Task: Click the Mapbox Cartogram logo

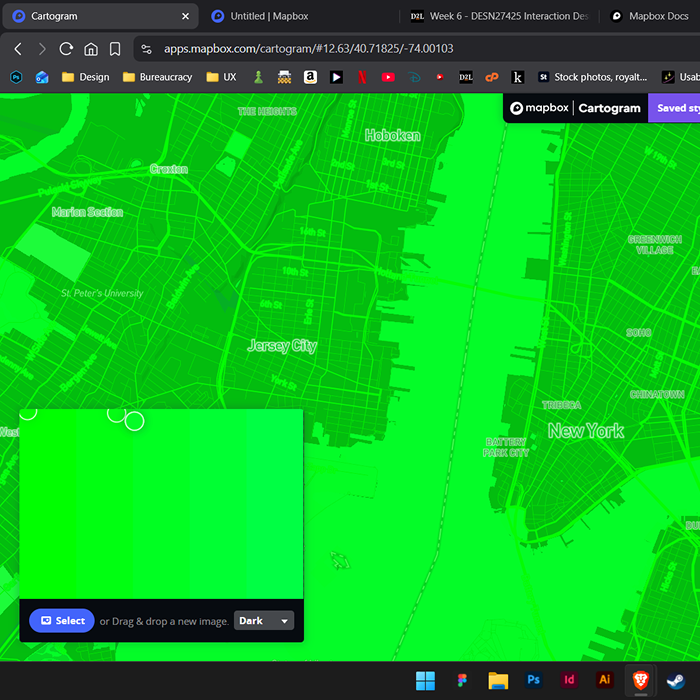Action: (x=575, y=108)
